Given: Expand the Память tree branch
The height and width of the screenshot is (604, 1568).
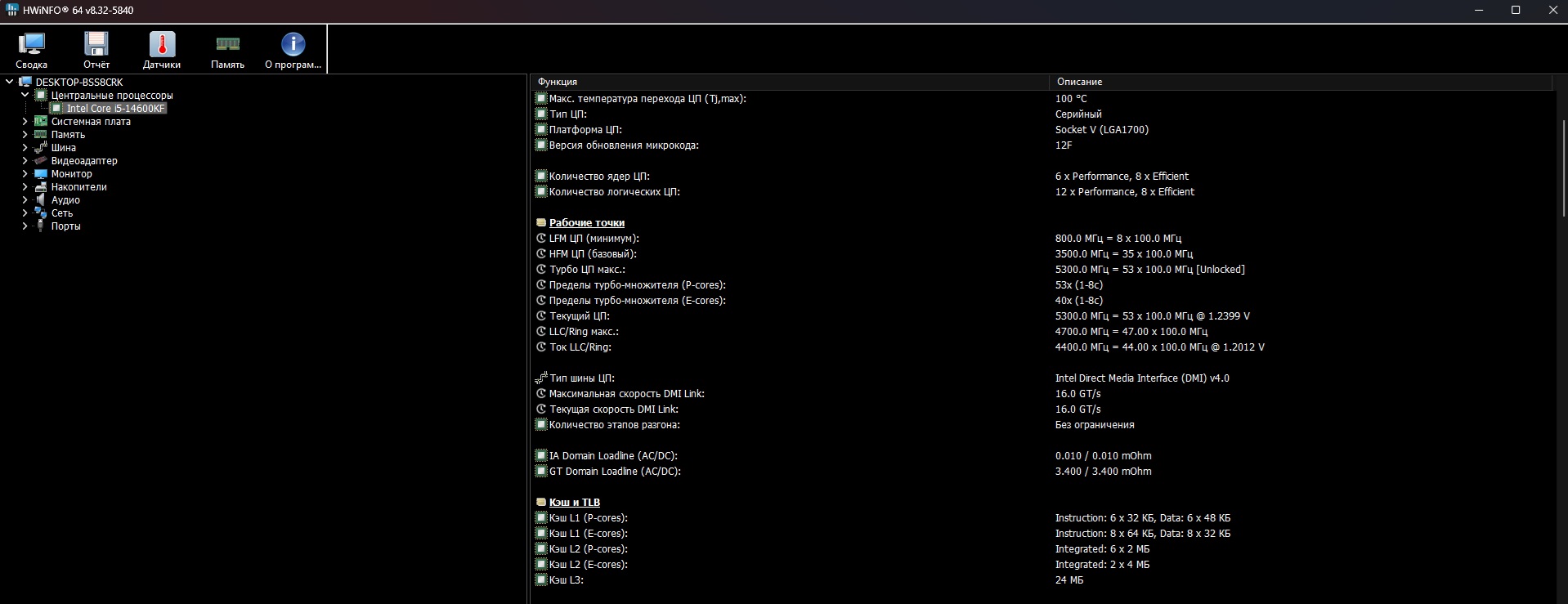Looking at the screenshot, I should tap(25, 134).
